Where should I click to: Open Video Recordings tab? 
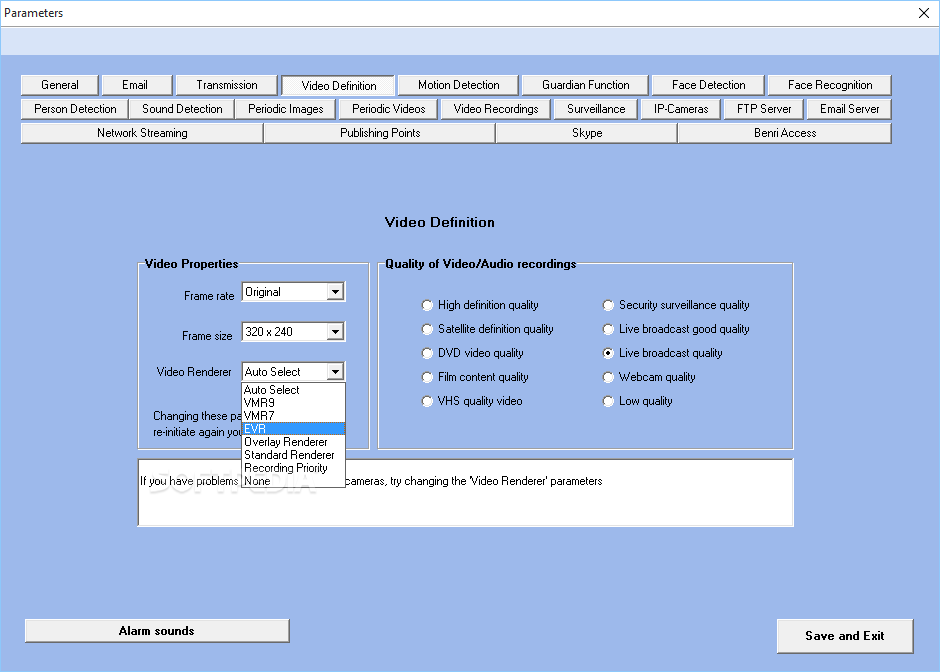496,109
